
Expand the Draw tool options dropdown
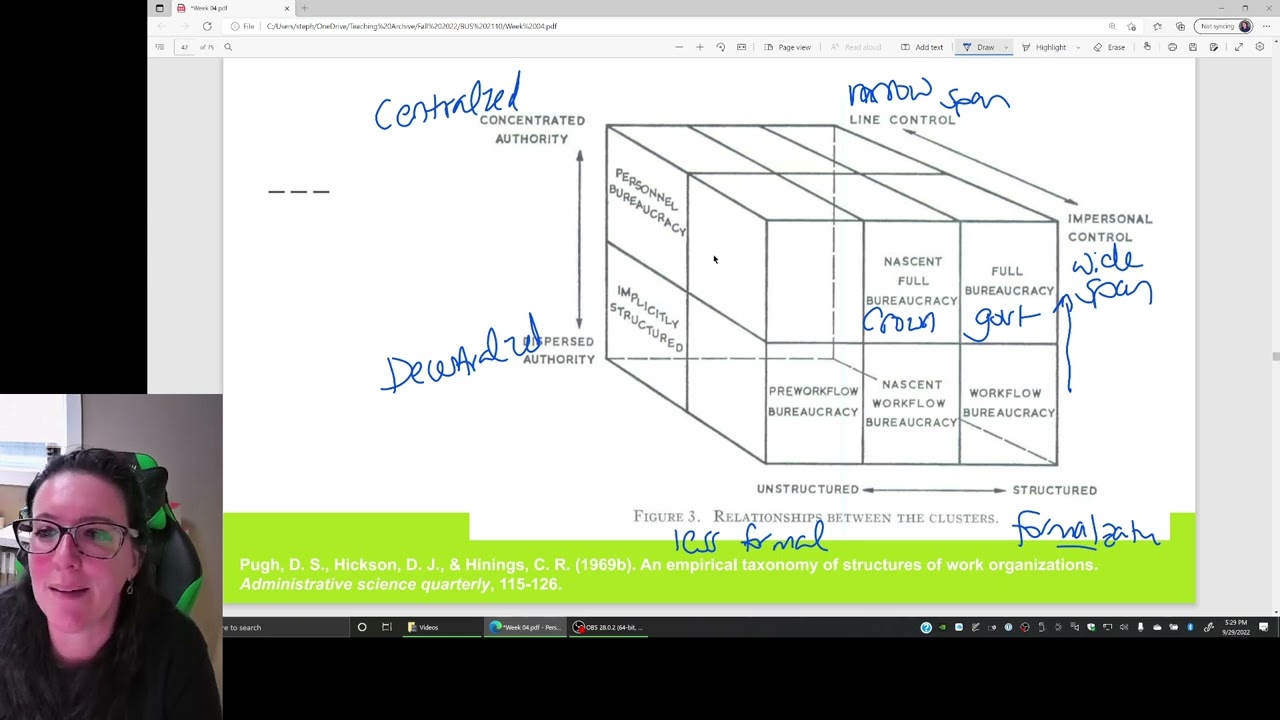(1006, 47)
